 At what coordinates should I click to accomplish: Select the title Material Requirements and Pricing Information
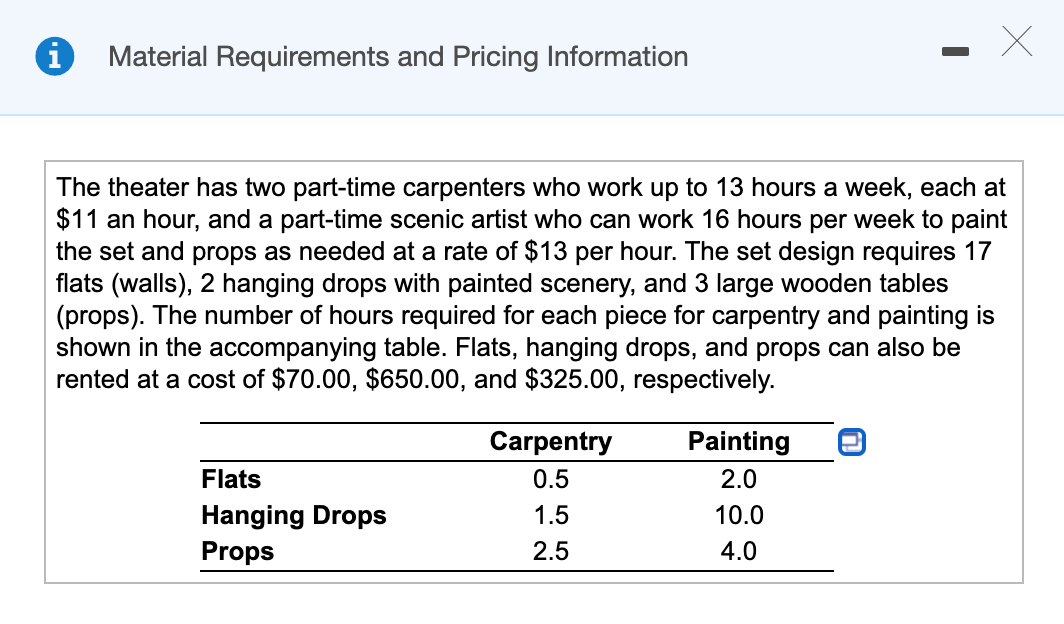click(397, 57)
